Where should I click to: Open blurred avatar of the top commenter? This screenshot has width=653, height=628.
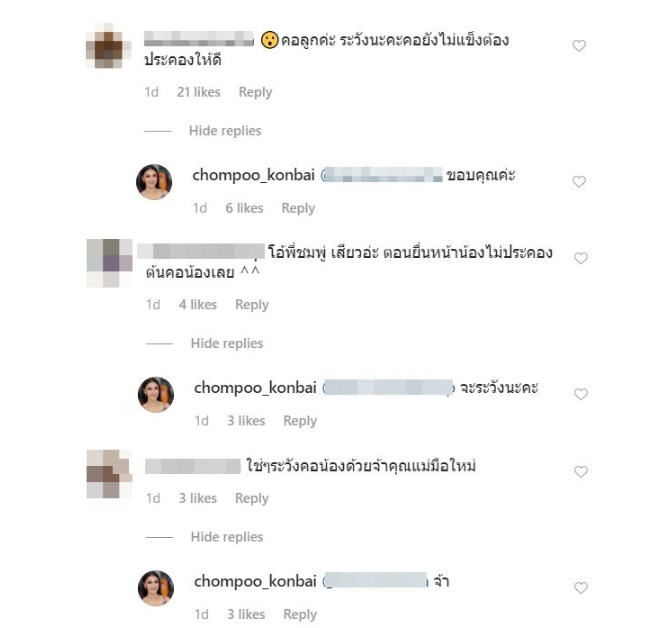pyautogui.click(x=108, y=45)
